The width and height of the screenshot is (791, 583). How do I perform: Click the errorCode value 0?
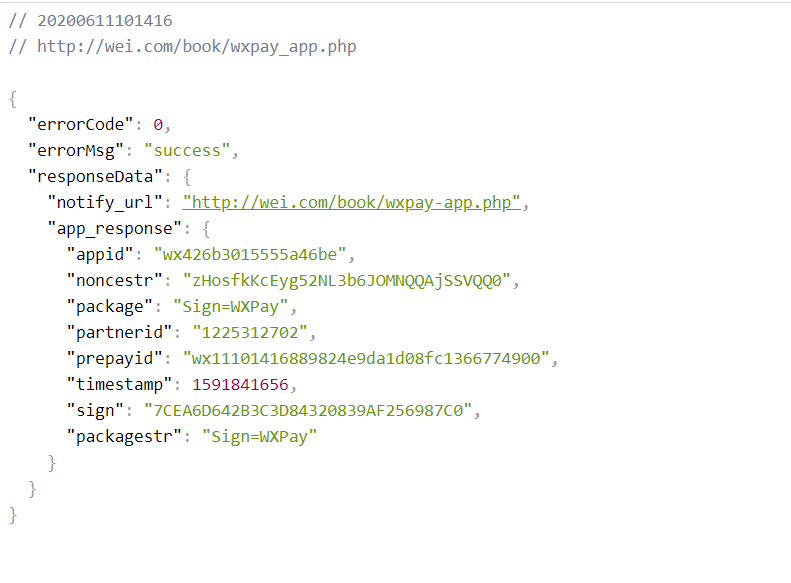click(x=158, y=125)
